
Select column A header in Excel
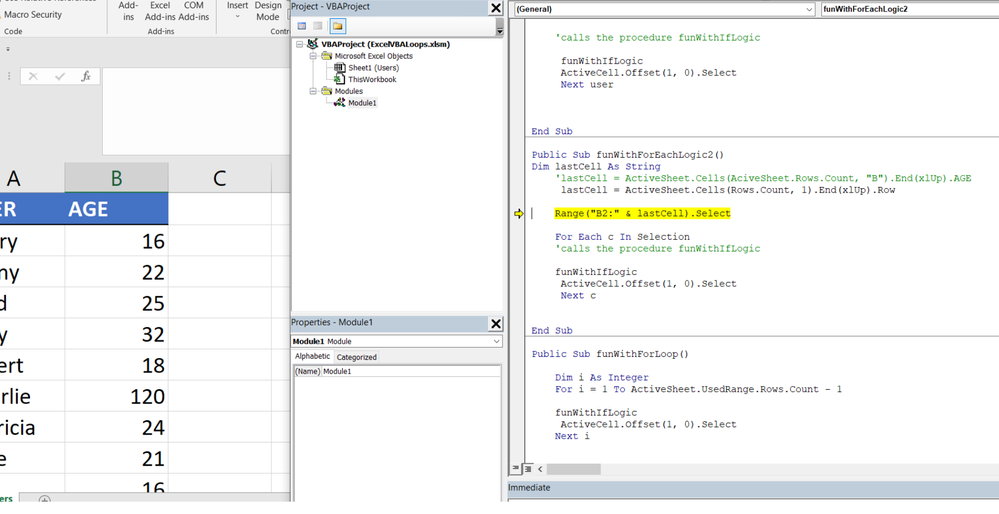pyautogui.click(x=32, y=178)
